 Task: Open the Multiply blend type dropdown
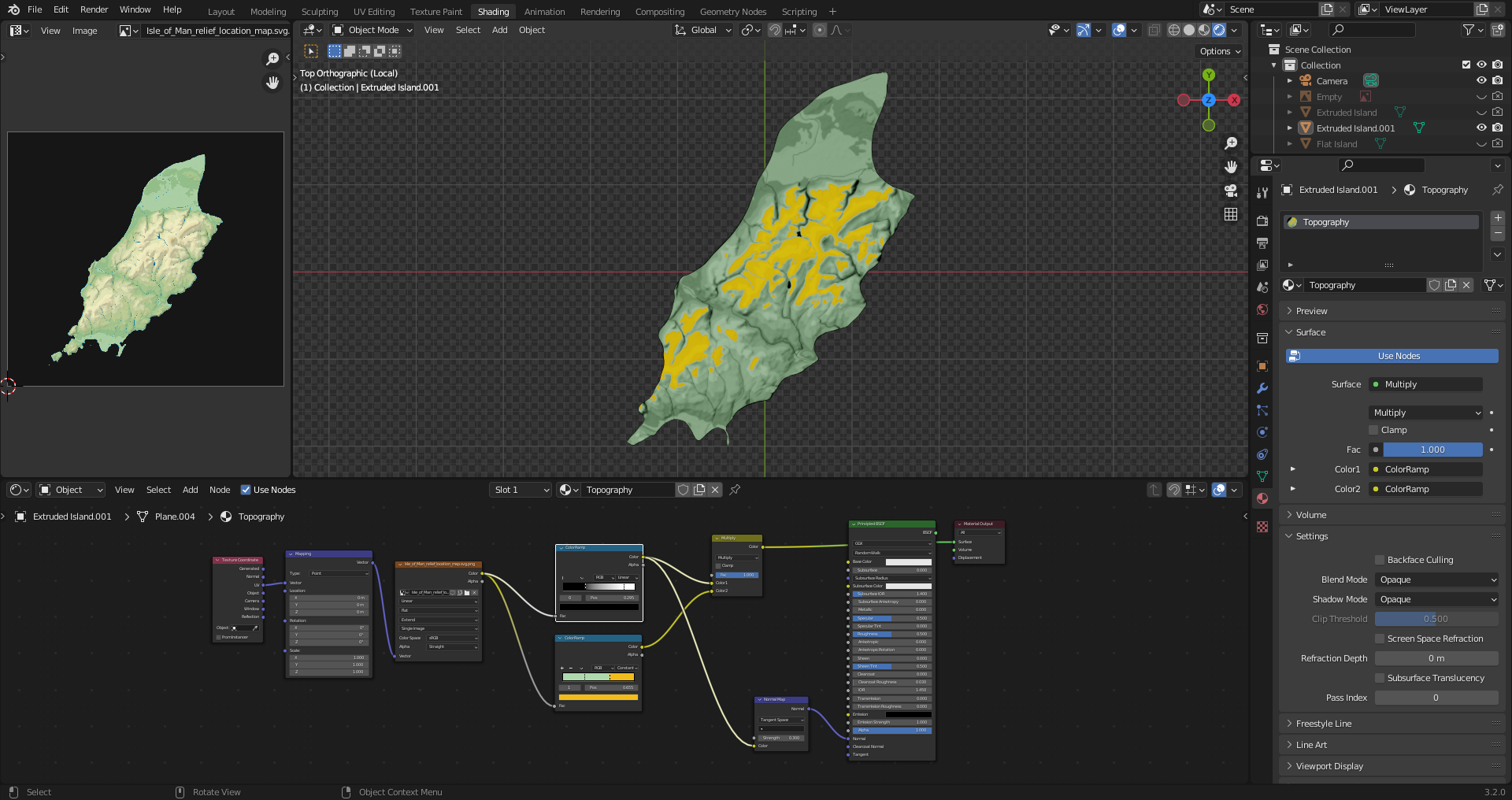click(x=1426, y=413)
